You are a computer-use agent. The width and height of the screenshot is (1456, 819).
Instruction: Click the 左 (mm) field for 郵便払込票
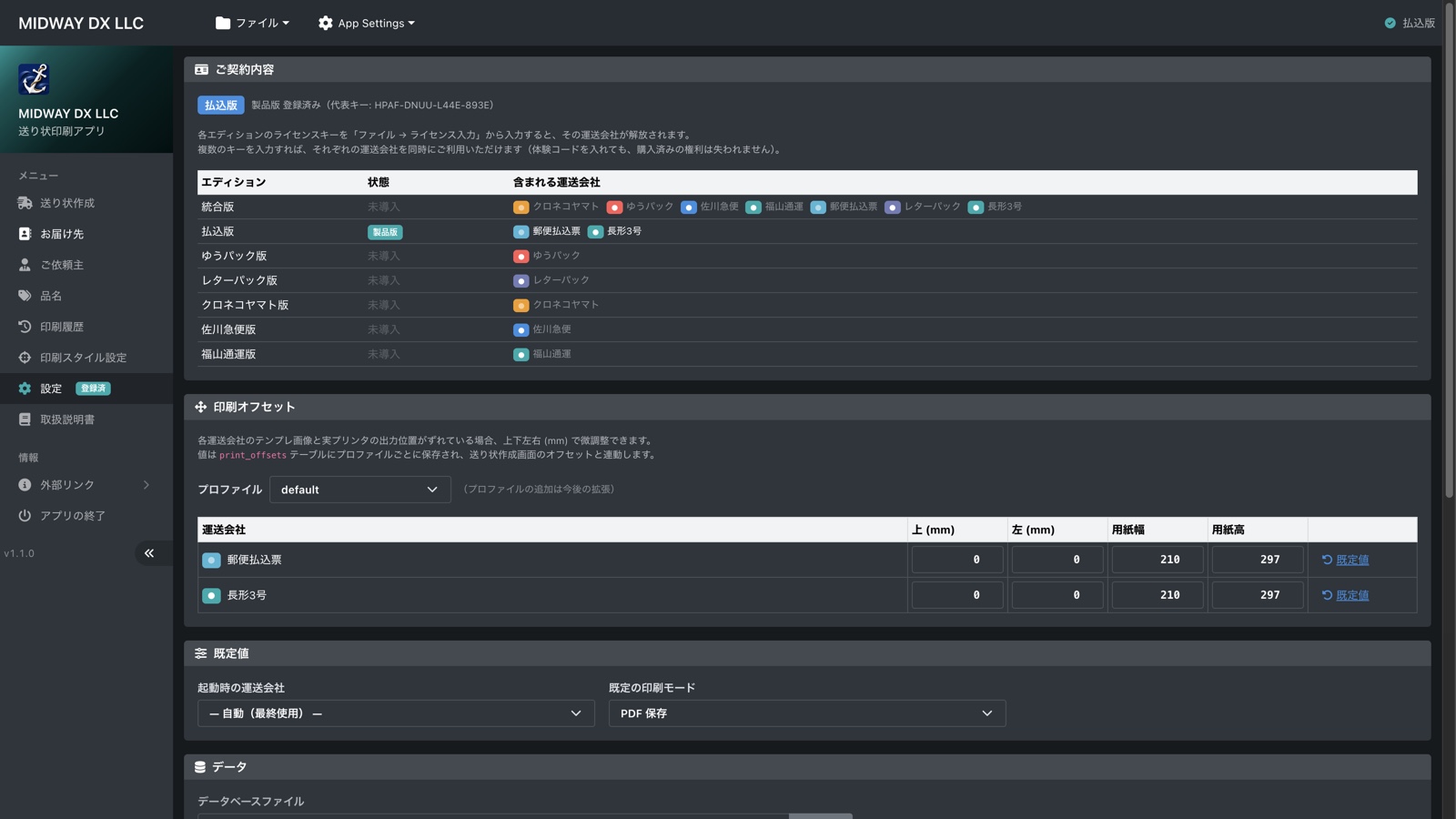(x=1057, y=560)
